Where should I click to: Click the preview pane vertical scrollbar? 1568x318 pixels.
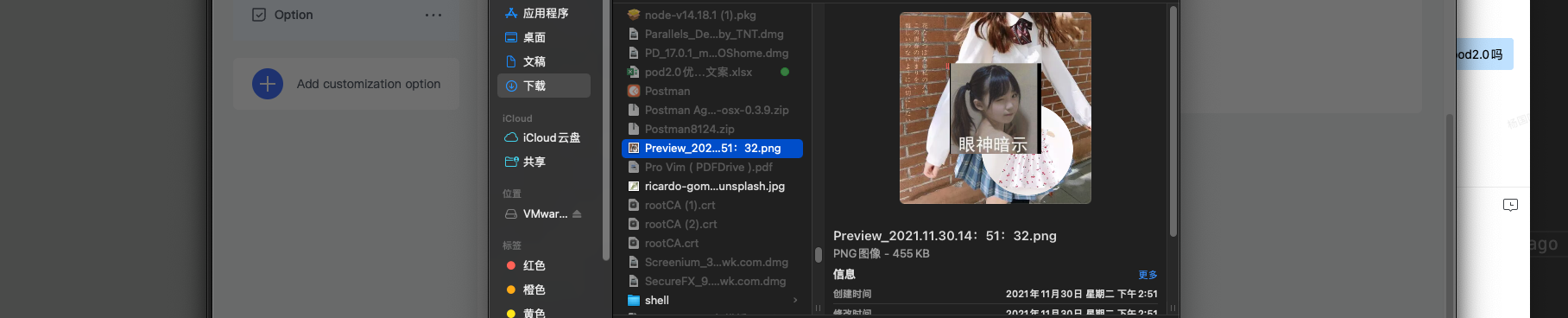click(x=1173, y=121)
